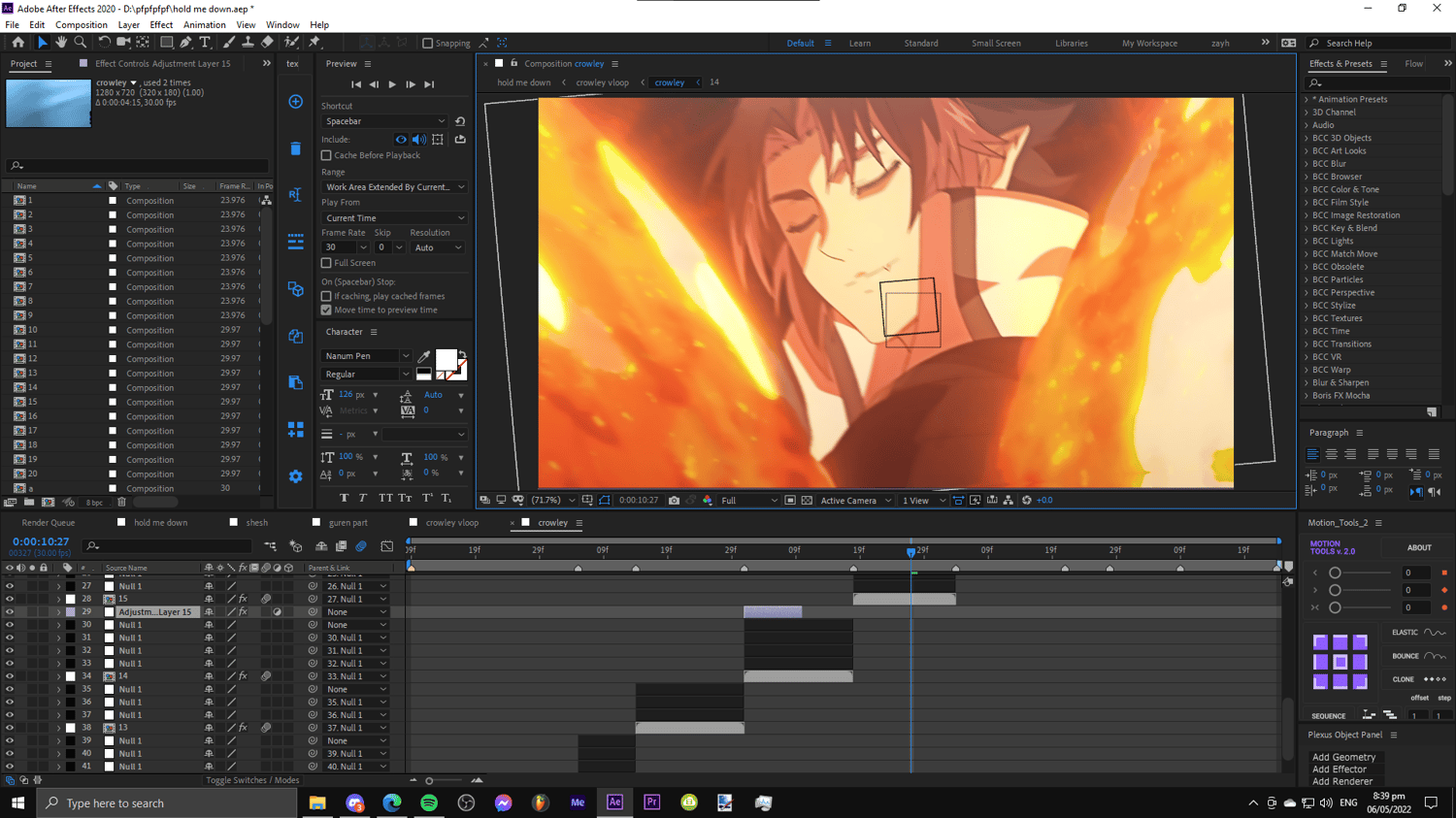
Task: Open Premiere Pro from the taskbar
Action: point(651,802)
